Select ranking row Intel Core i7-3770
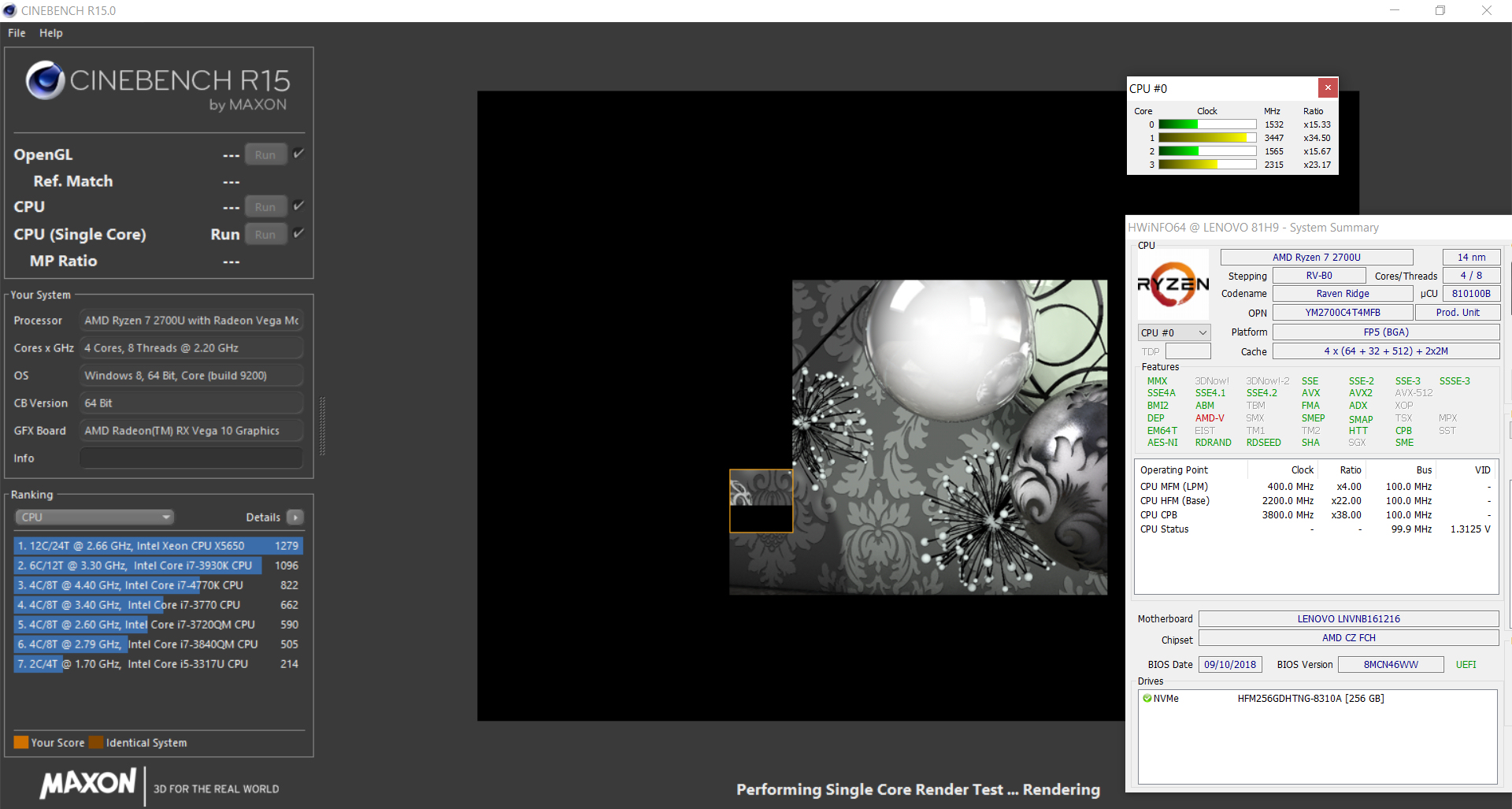Screen dimensions: 1512x809 point(158,604)
